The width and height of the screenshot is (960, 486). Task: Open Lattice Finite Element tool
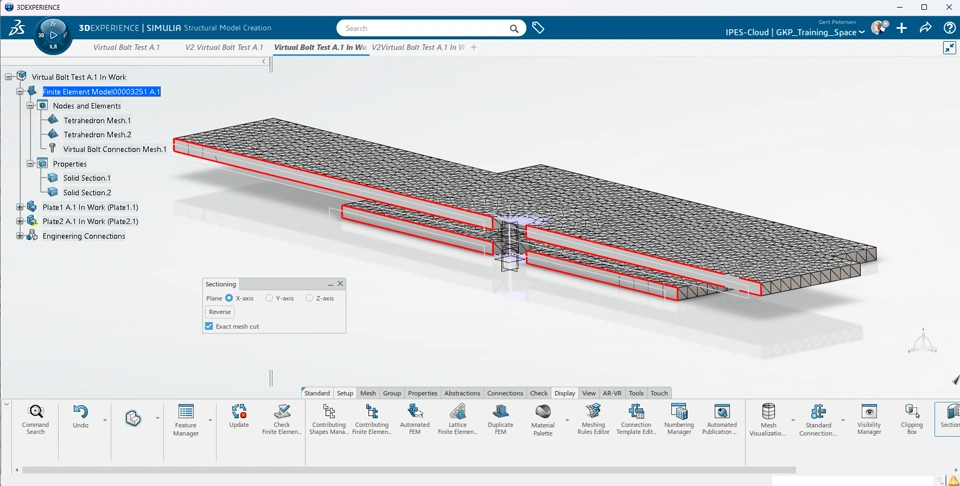click(457, 419)
